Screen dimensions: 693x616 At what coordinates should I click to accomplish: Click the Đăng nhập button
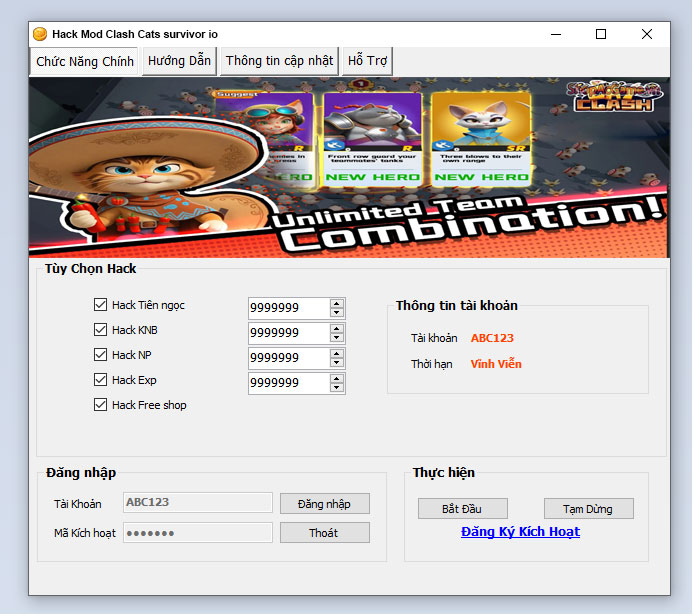(325, 504)
